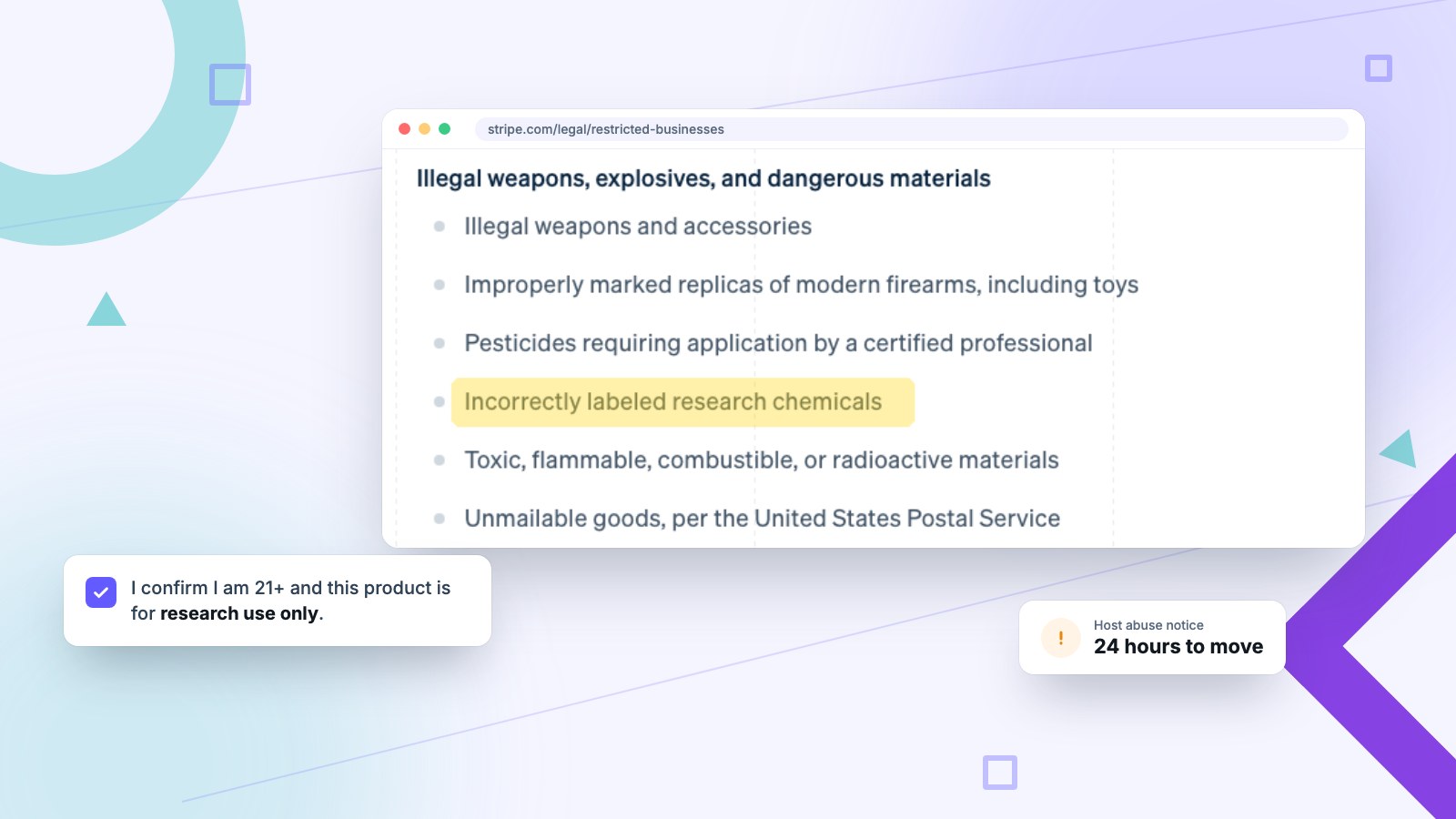The image size is (1456, 819).
Task: Click the 'Host abuse notice' label
Action: [x=1148, y=625]
